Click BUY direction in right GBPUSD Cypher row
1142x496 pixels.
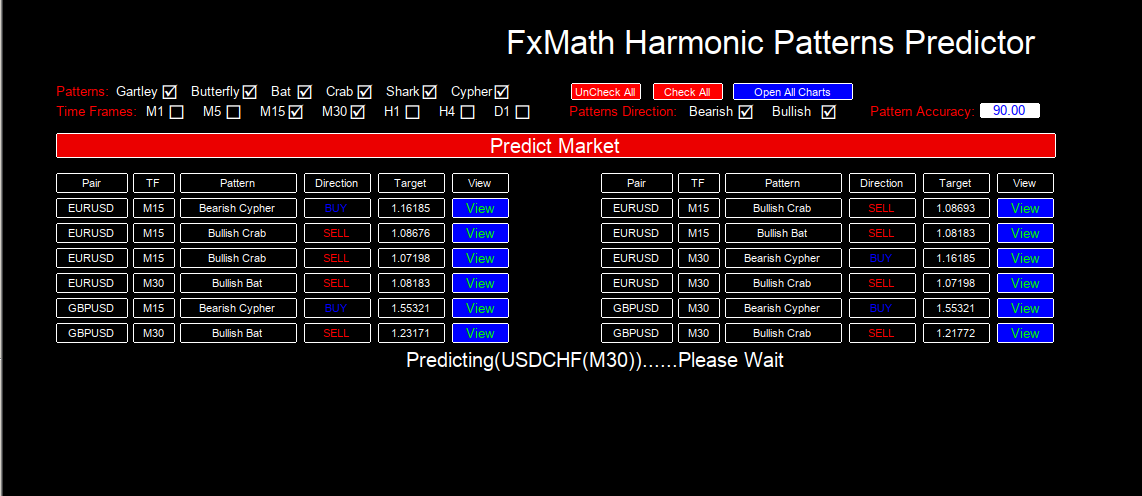881,308
